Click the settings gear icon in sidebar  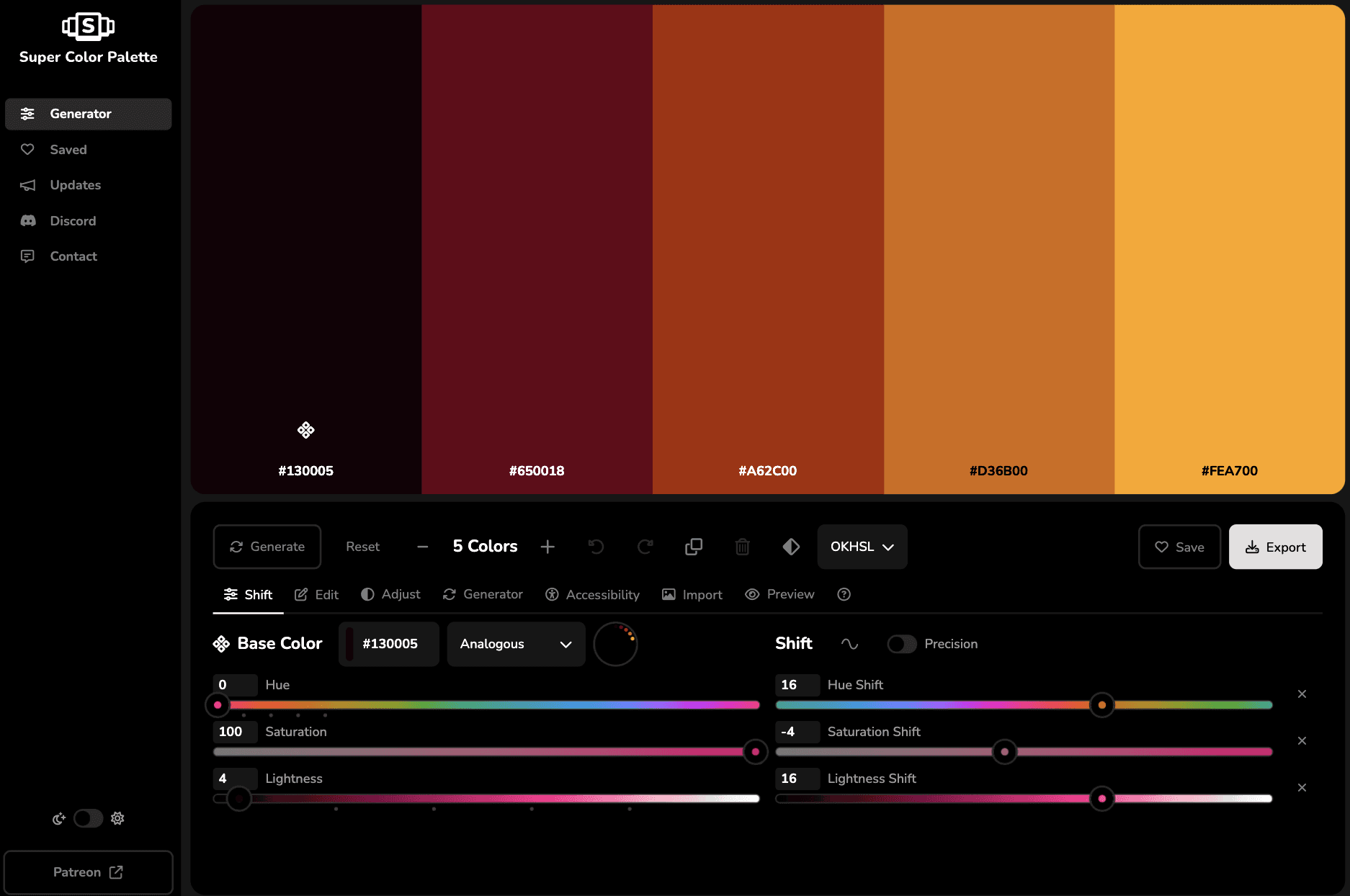coord(117,818)
